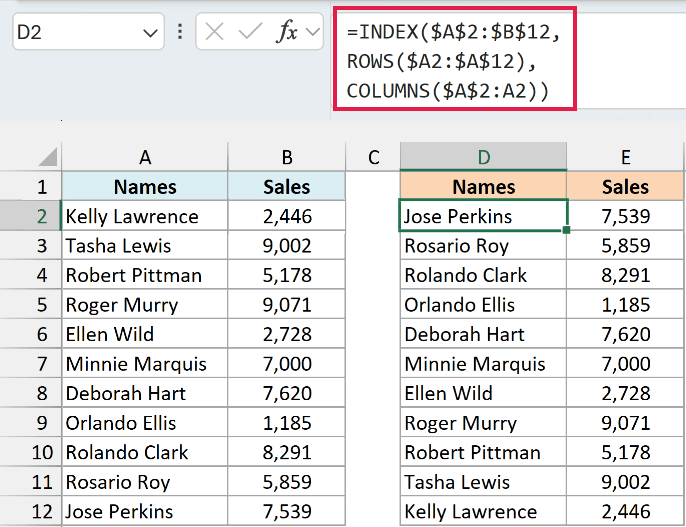Screen dimensions: 686x527
Task: Select empty cell C2
Action: 373,216
